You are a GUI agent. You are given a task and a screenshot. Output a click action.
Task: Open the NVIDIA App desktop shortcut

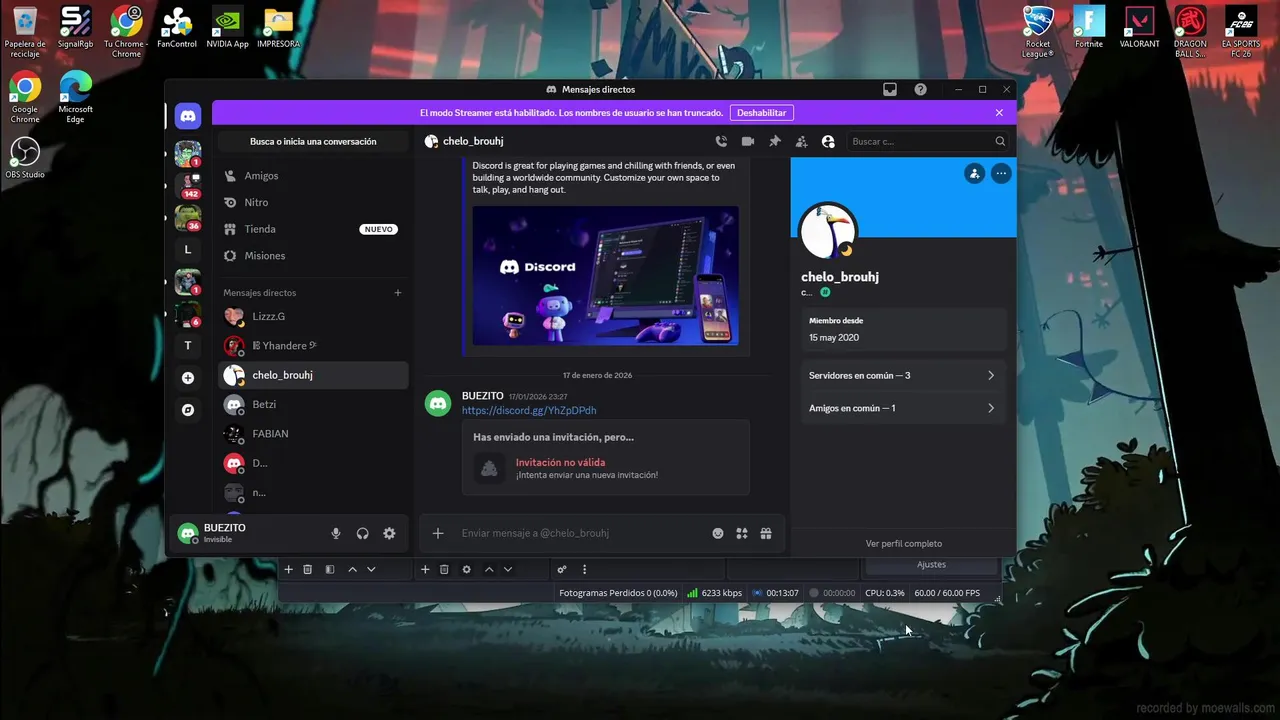[227, 28]
